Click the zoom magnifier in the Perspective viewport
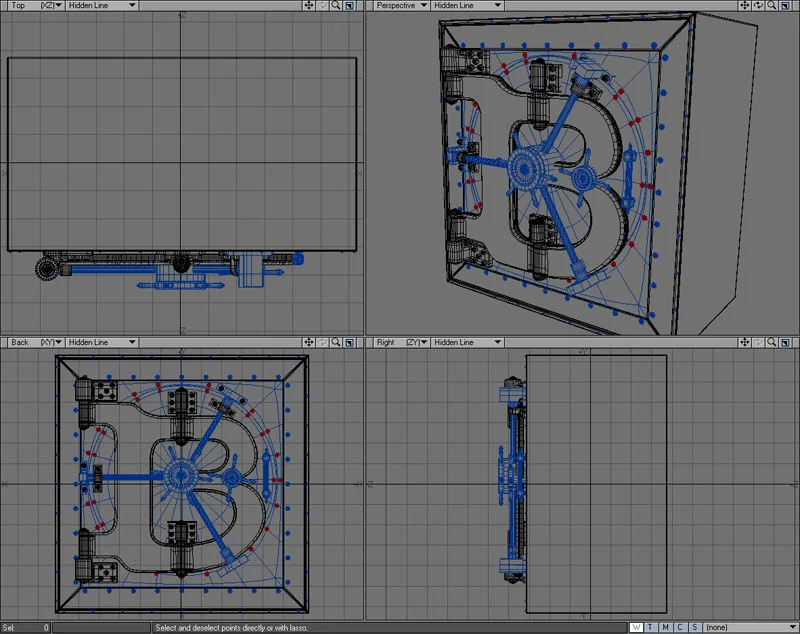The image size is (800, 634). pos(772,6)
